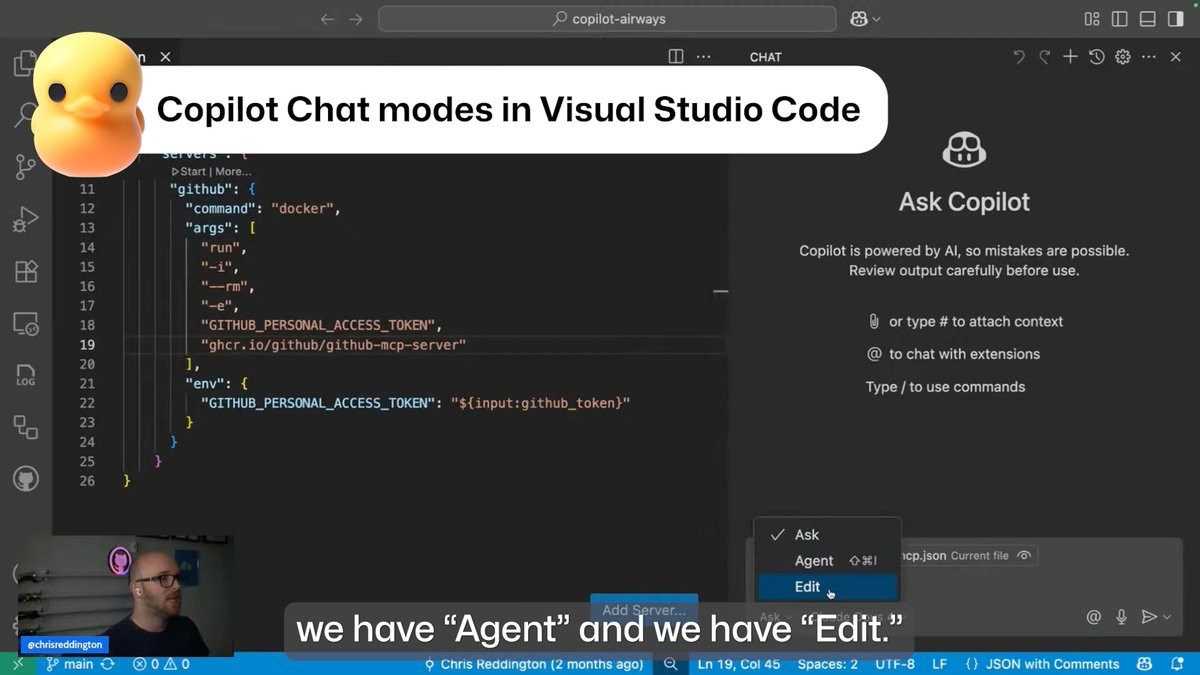Screen dimensions: 1200x675
Task: Change file encoding UTF-8 in status bar
Action: (894, 664)
